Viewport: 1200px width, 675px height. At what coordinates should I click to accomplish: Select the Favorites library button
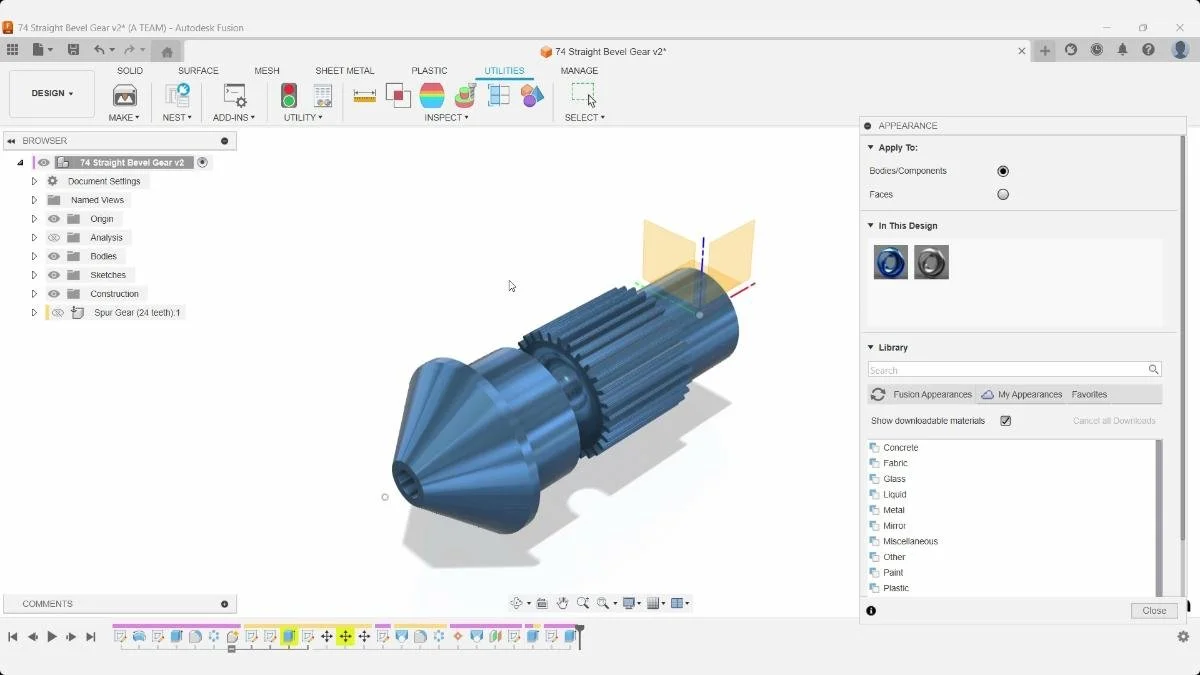pos(1089,395)
